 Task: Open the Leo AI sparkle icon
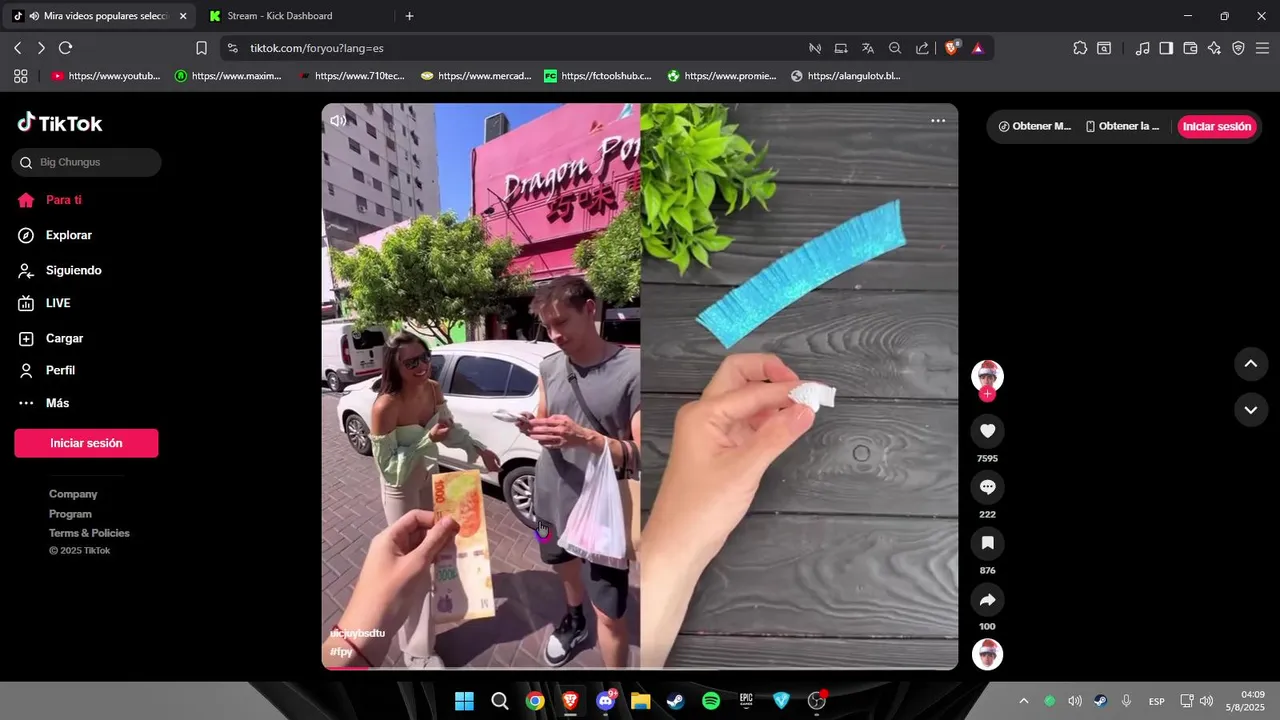click(x=1214, y=48)
